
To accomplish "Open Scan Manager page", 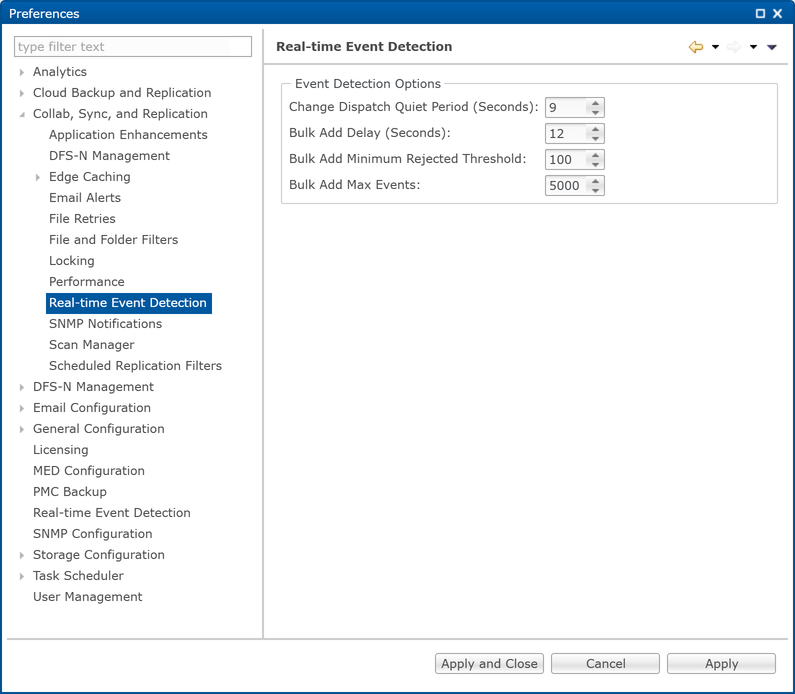I will 92,345.
